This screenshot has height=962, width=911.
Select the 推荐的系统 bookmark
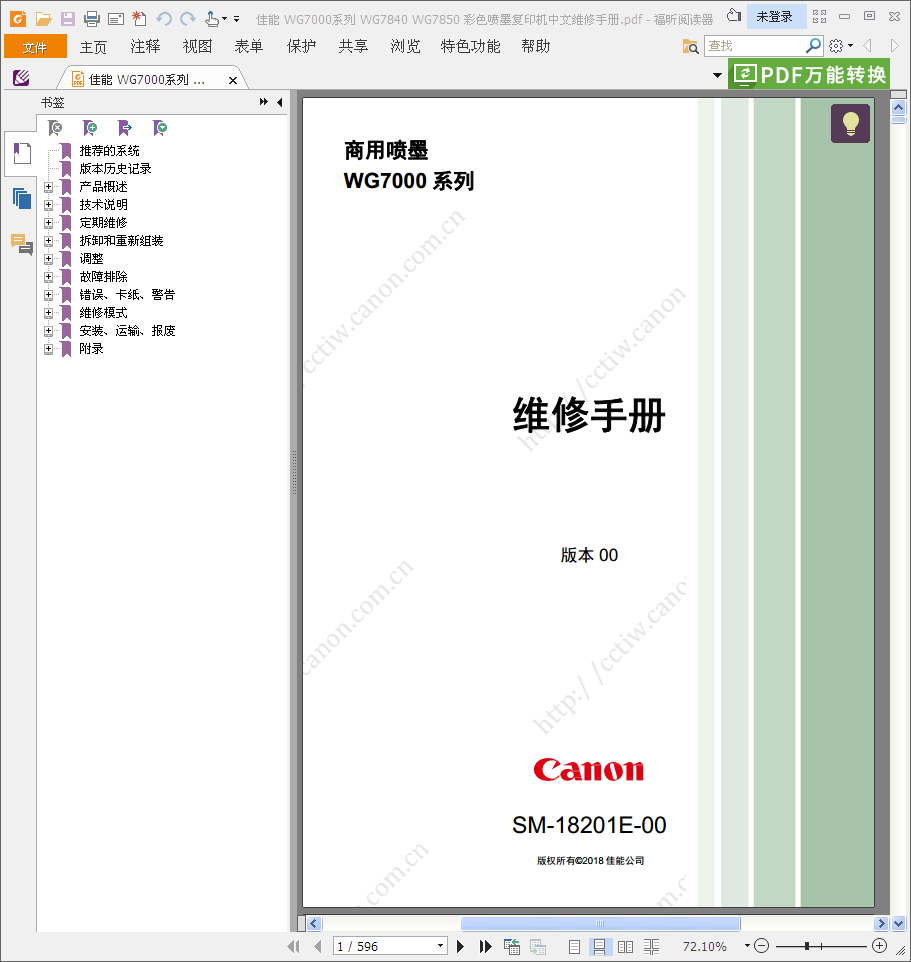109,151
